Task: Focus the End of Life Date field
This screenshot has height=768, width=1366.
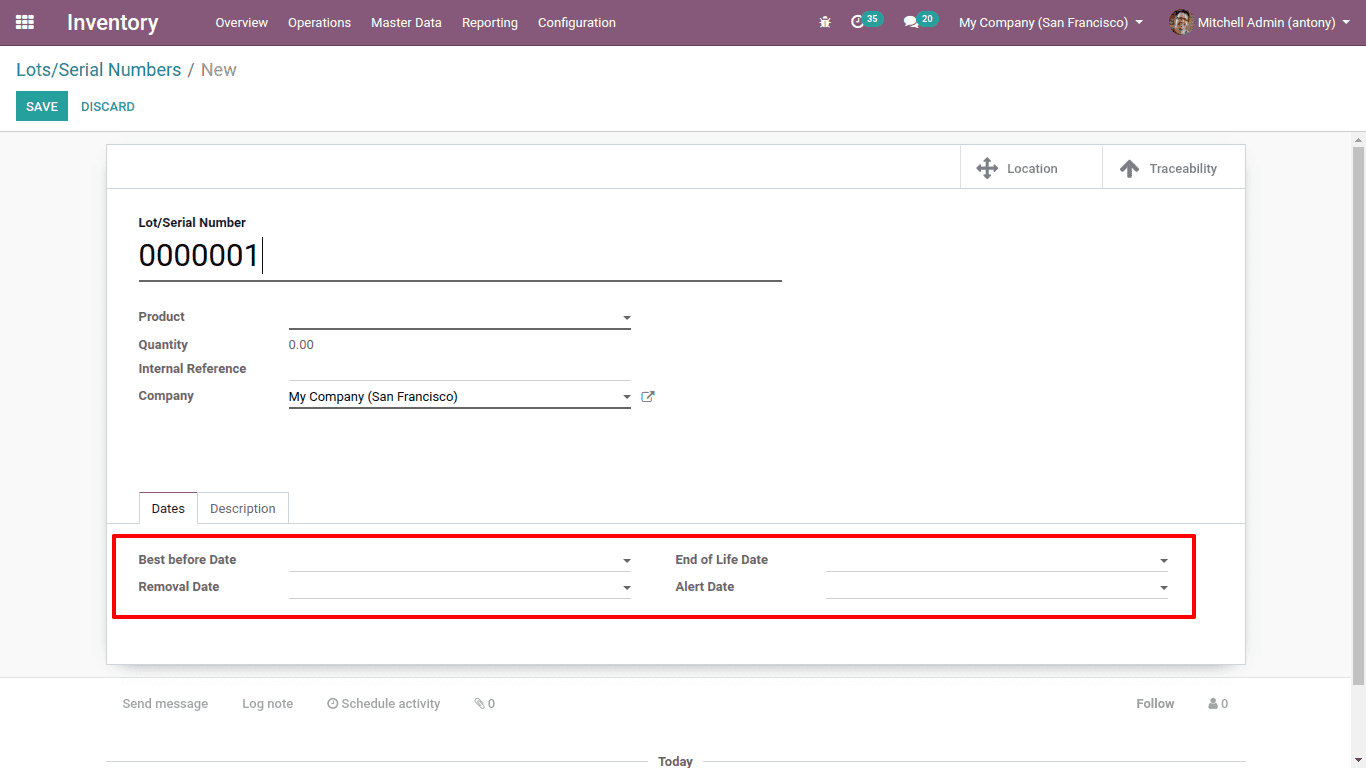Action: [x=997, y=560]
